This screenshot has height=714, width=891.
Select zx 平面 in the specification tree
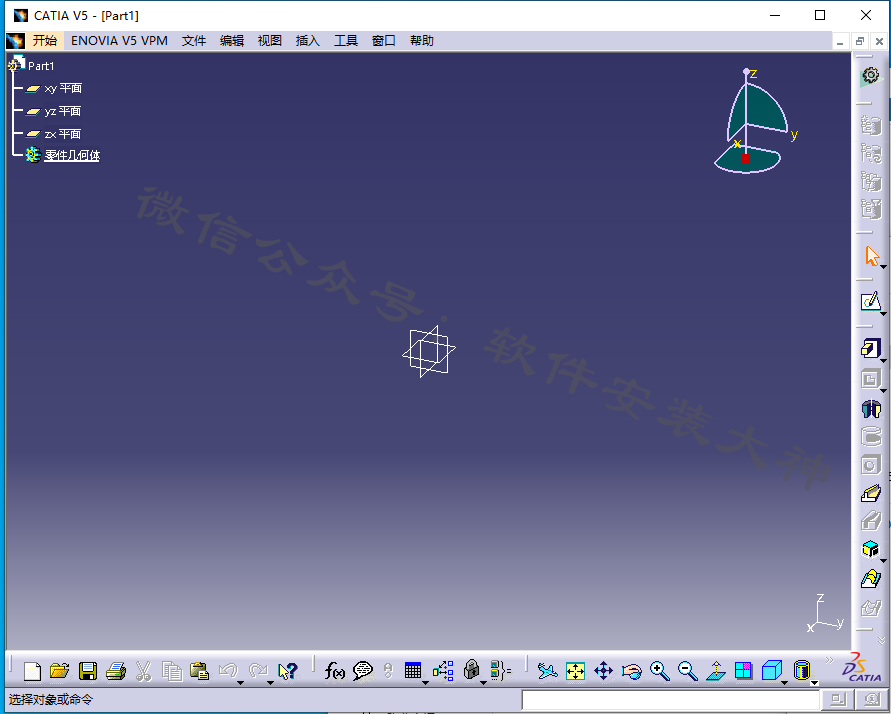(63, 134)
